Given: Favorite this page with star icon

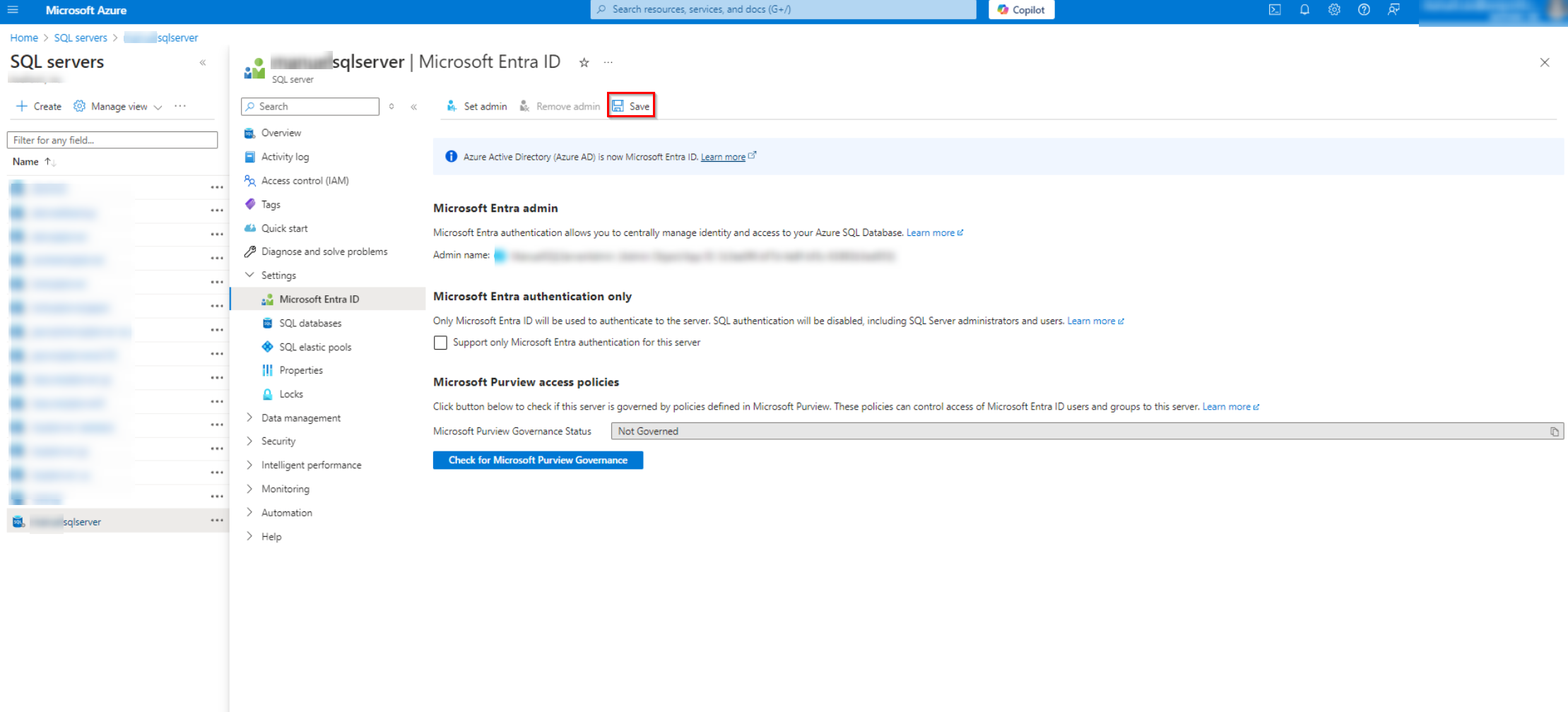Looking at the screenshot, I should (584, 63).
